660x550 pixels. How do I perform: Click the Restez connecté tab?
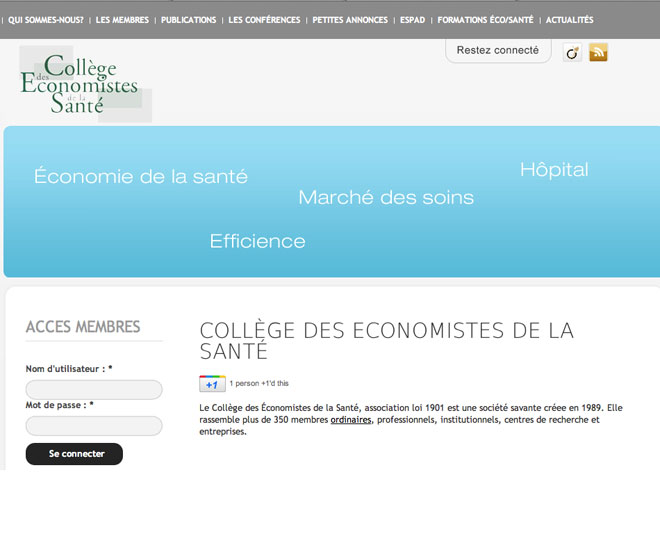[498, 50]
